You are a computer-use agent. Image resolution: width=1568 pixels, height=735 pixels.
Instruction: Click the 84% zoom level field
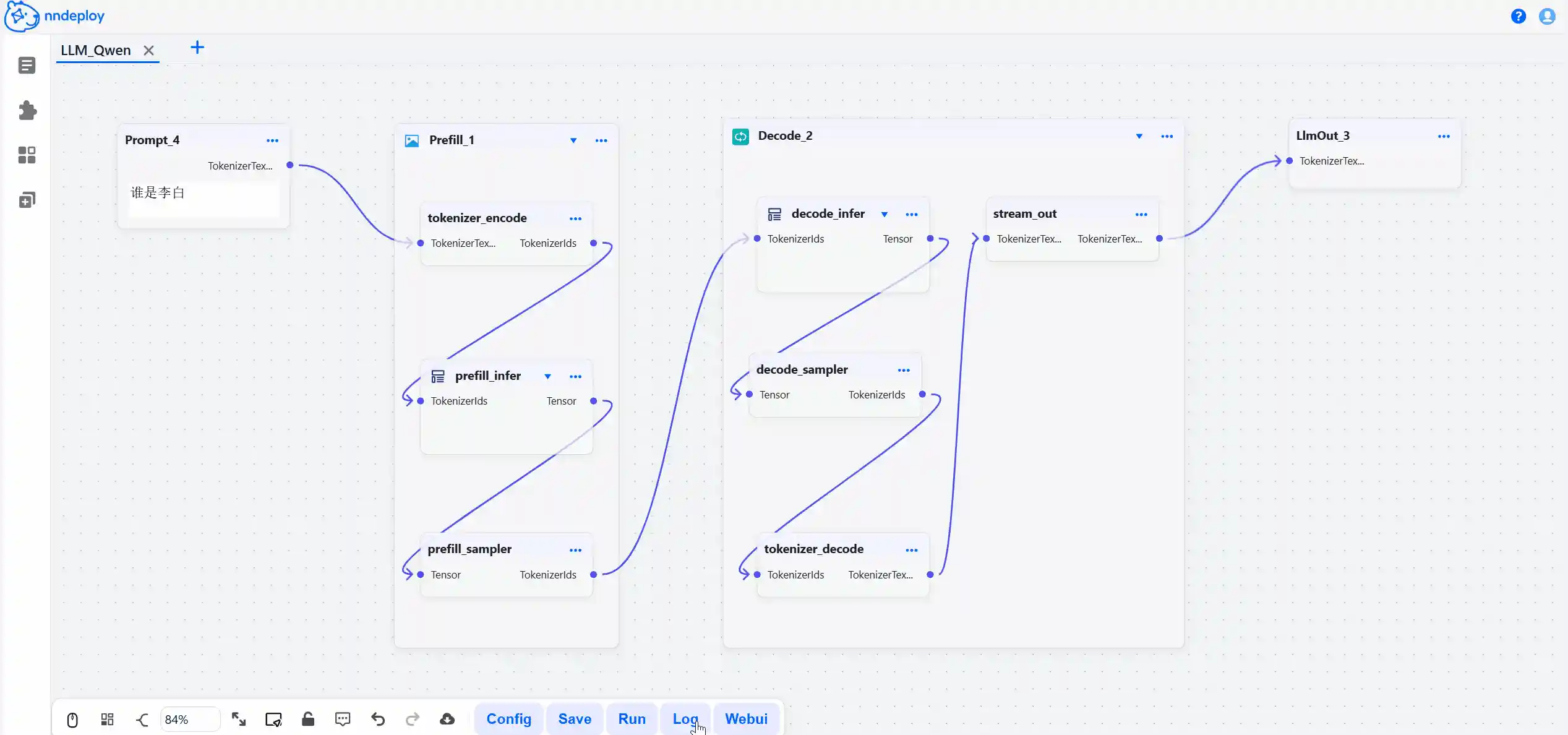coord(189,720)
